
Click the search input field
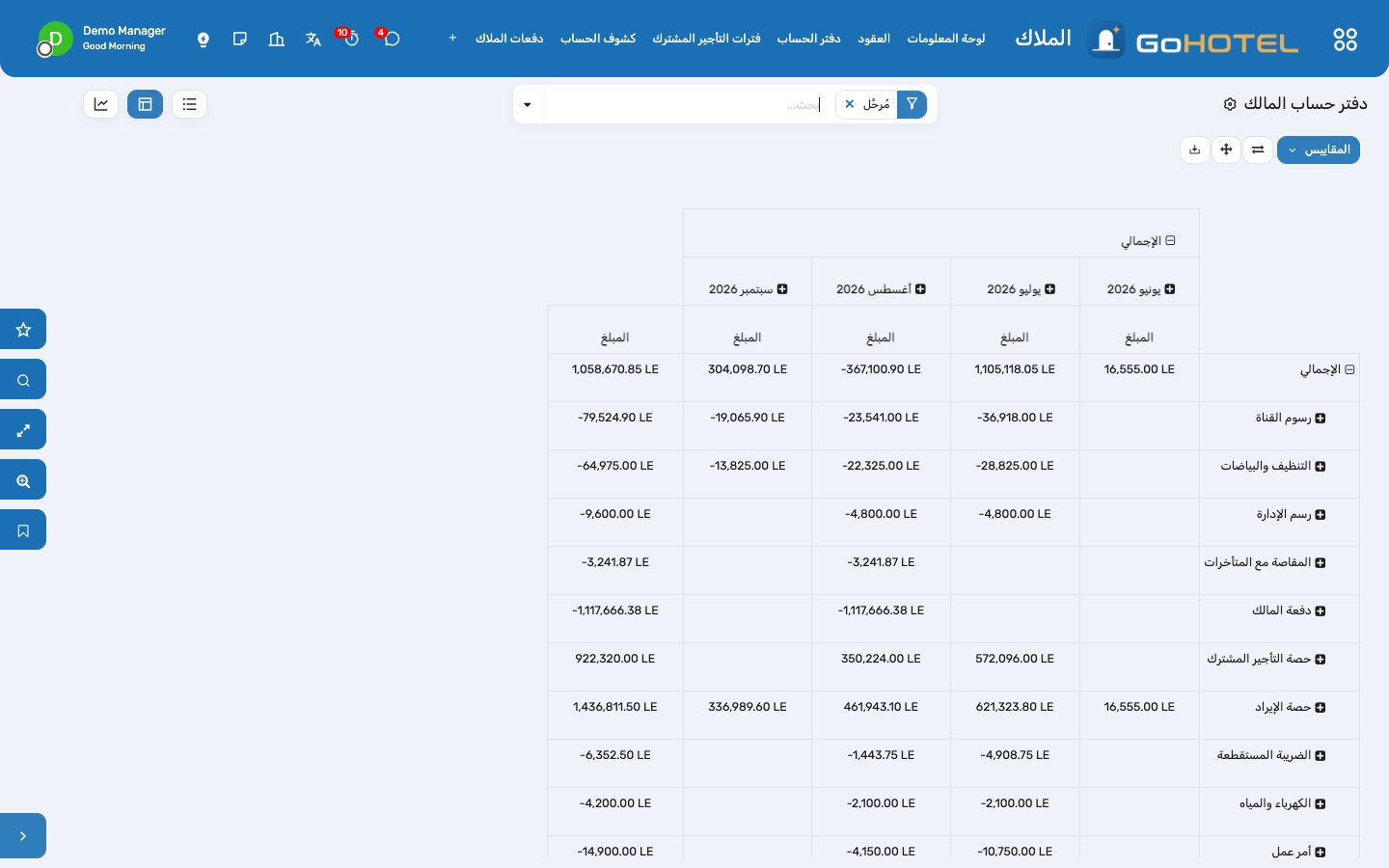(x=685, y=104)
